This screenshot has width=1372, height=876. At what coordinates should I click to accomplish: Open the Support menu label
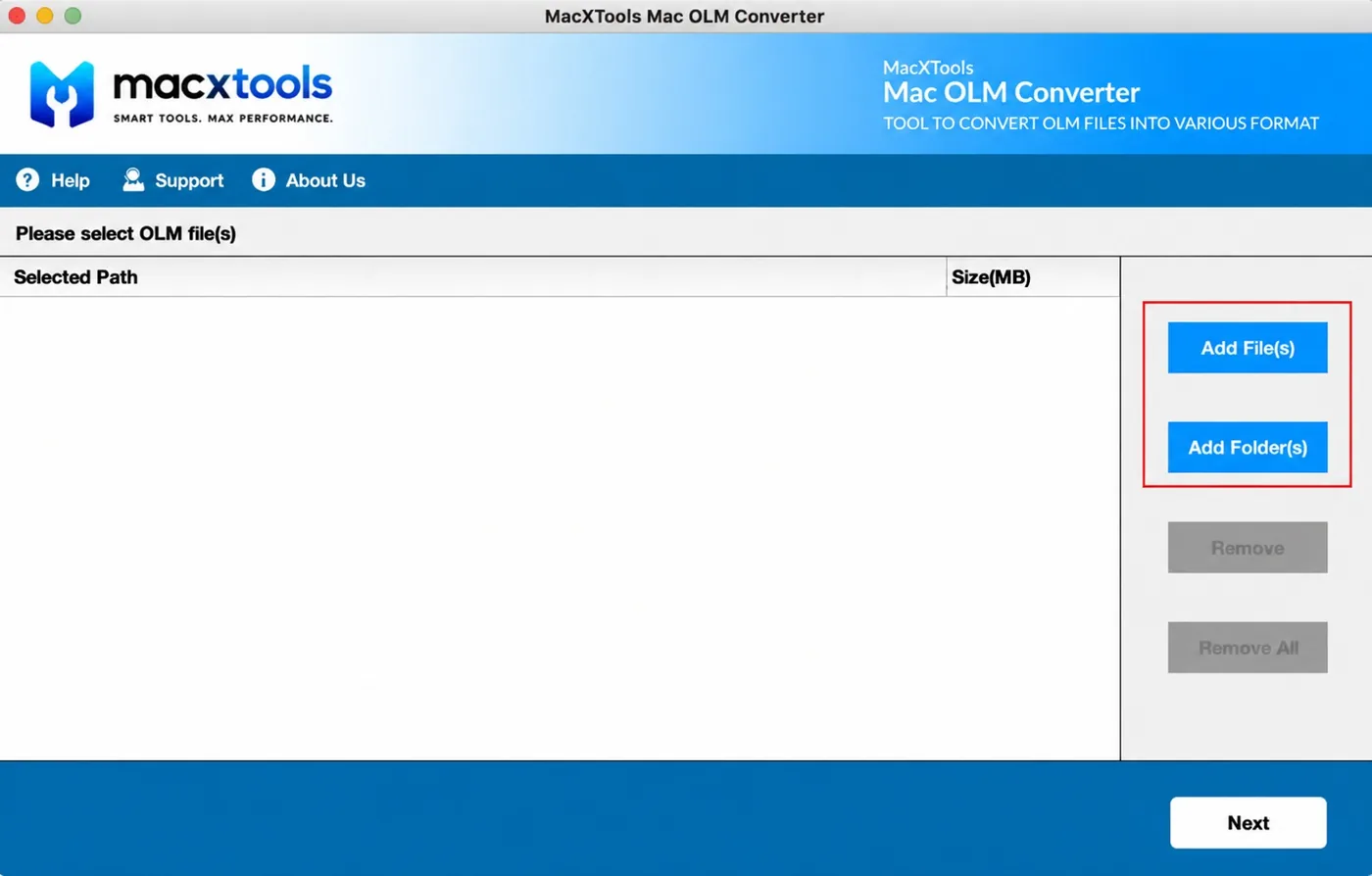click(189, 180)
